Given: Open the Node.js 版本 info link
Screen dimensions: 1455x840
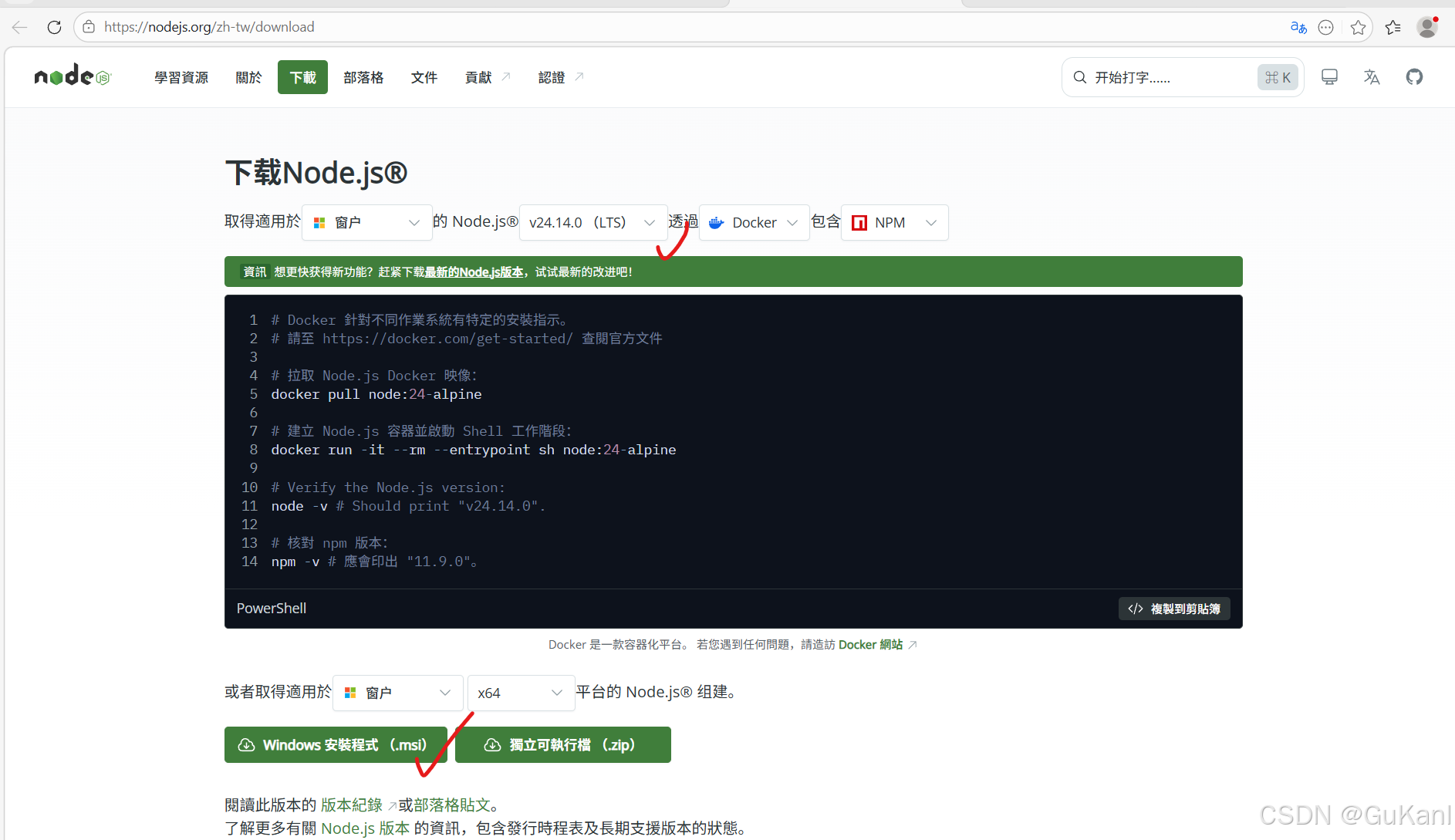Looking at the screenshot, I should tap(365, 828).
